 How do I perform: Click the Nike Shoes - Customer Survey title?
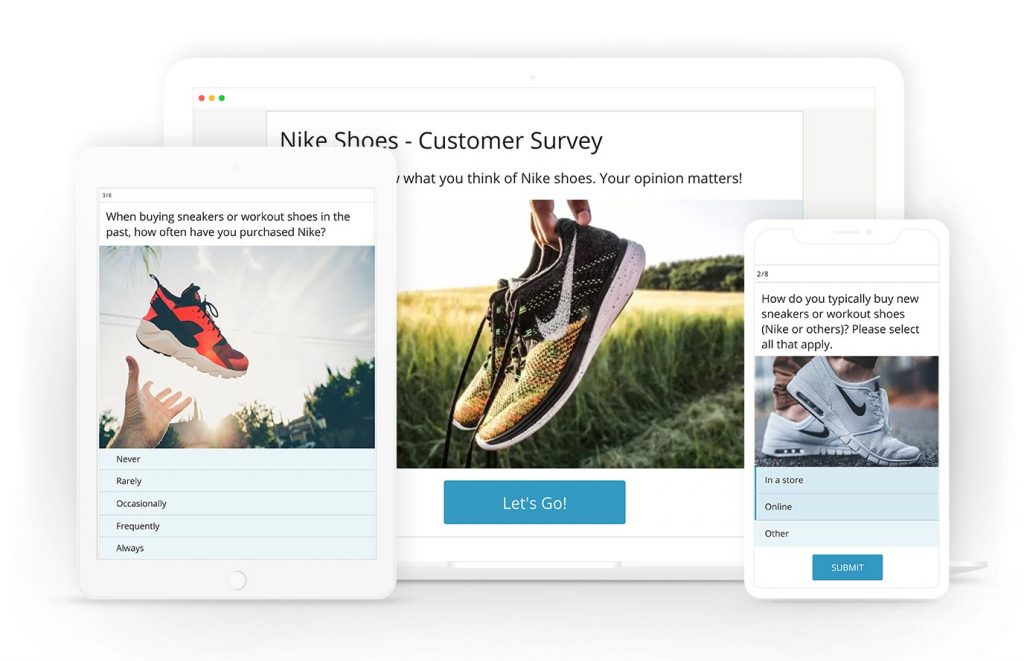441,140
